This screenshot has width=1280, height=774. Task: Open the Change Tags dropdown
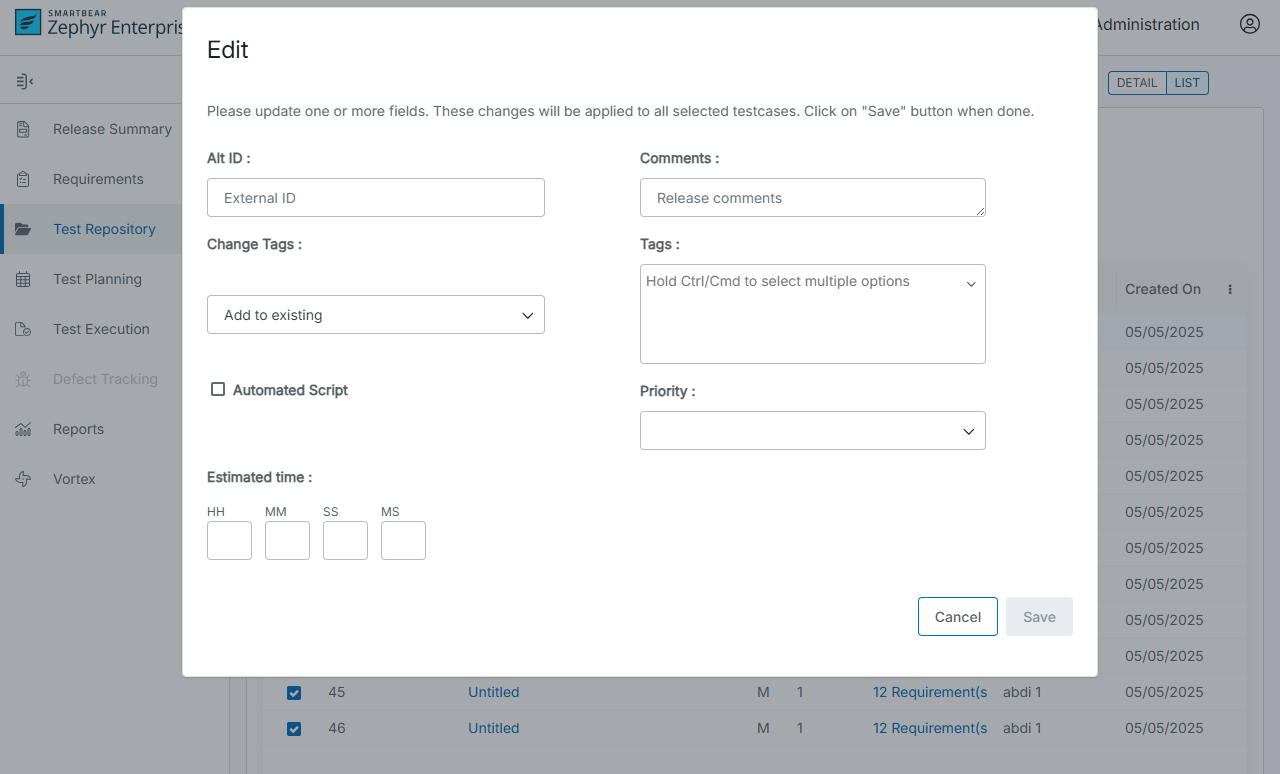pos(375,315)
